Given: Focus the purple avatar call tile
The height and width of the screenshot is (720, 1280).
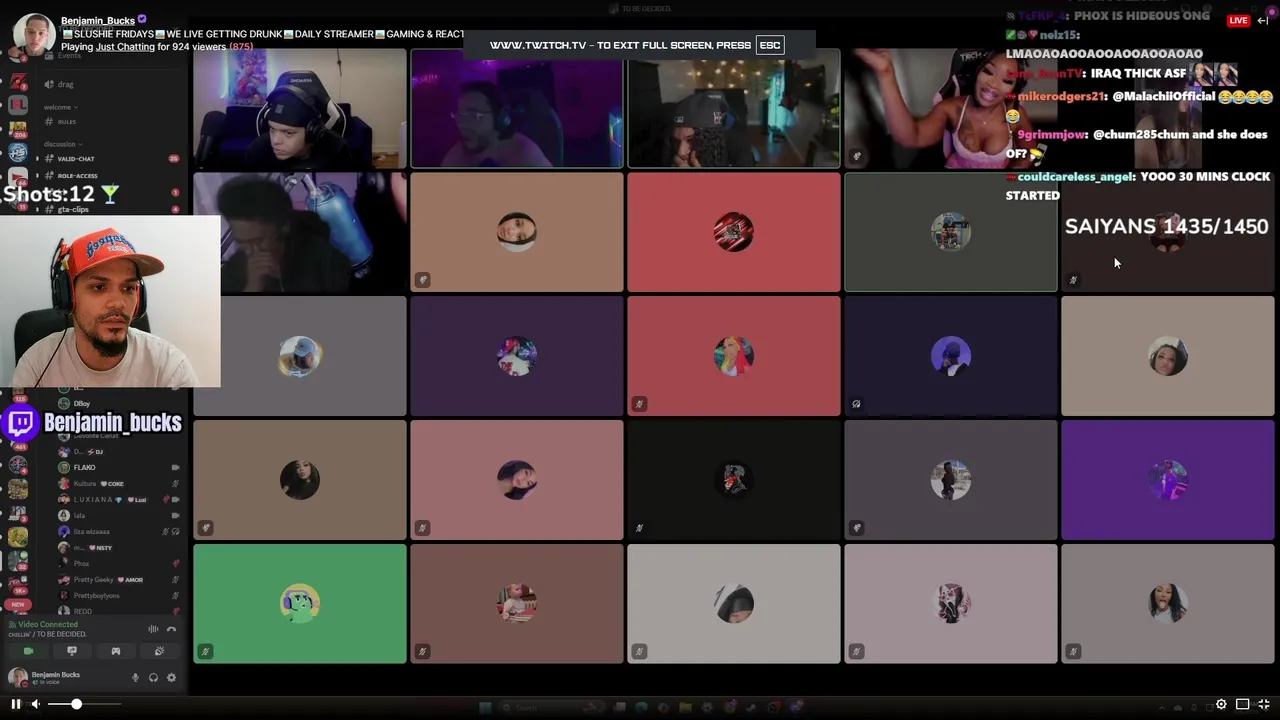Looking at the screenshot, I should tap(1168, 480).
